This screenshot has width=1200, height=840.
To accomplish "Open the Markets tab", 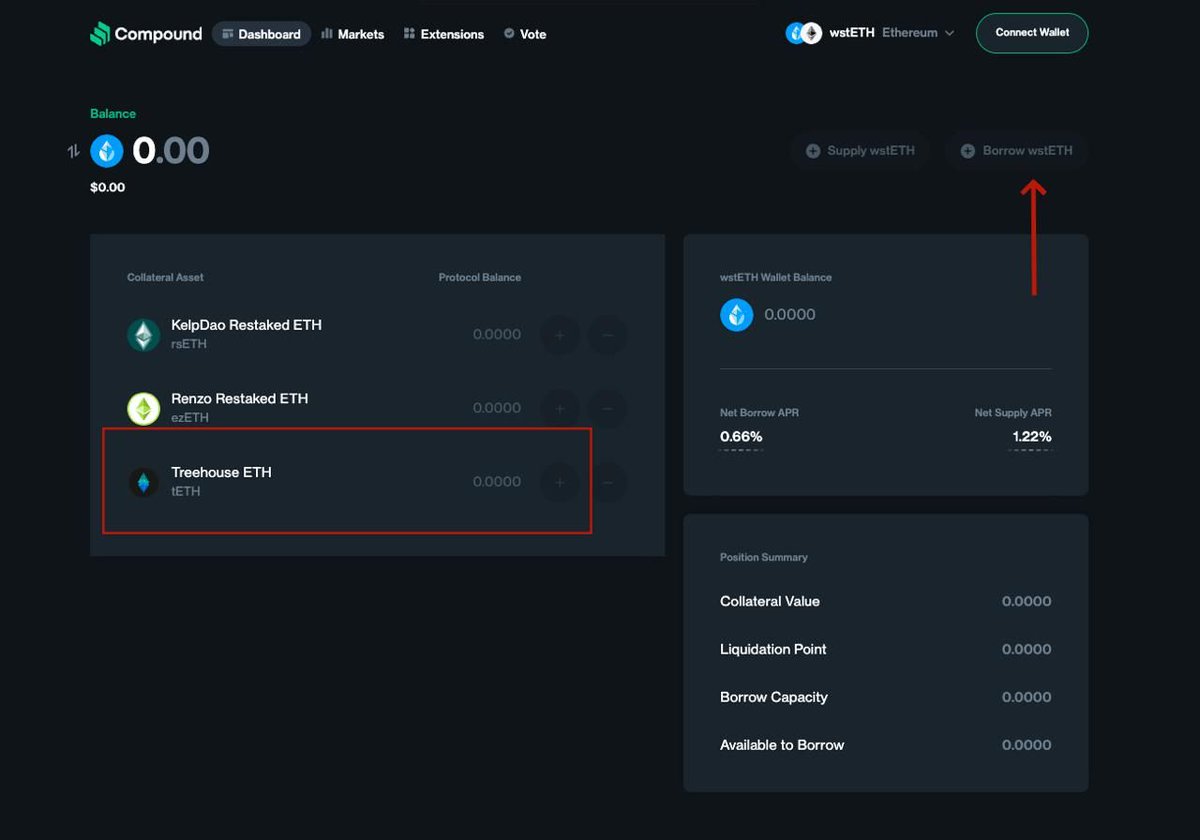I will 352,34.
